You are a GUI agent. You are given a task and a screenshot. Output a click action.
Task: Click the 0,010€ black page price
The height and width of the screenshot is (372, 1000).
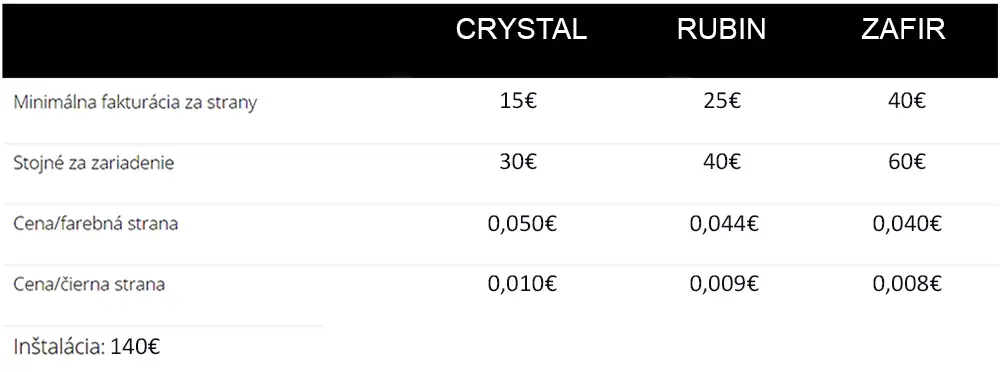tap(522, 284)
